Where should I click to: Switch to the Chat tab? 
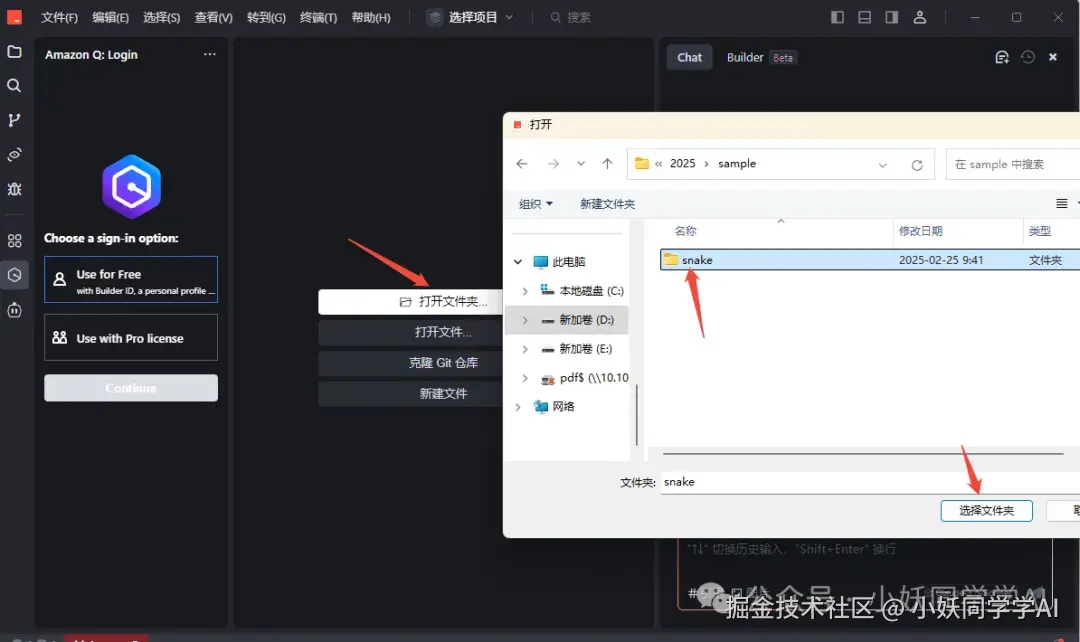pyautogui.click(x=689, y=57)
